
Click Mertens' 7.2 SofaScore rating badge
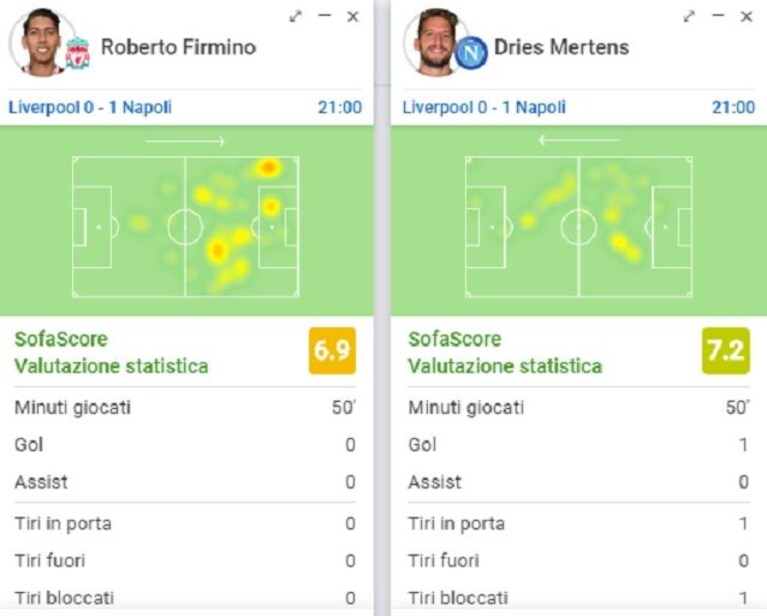tap(726, 351)
